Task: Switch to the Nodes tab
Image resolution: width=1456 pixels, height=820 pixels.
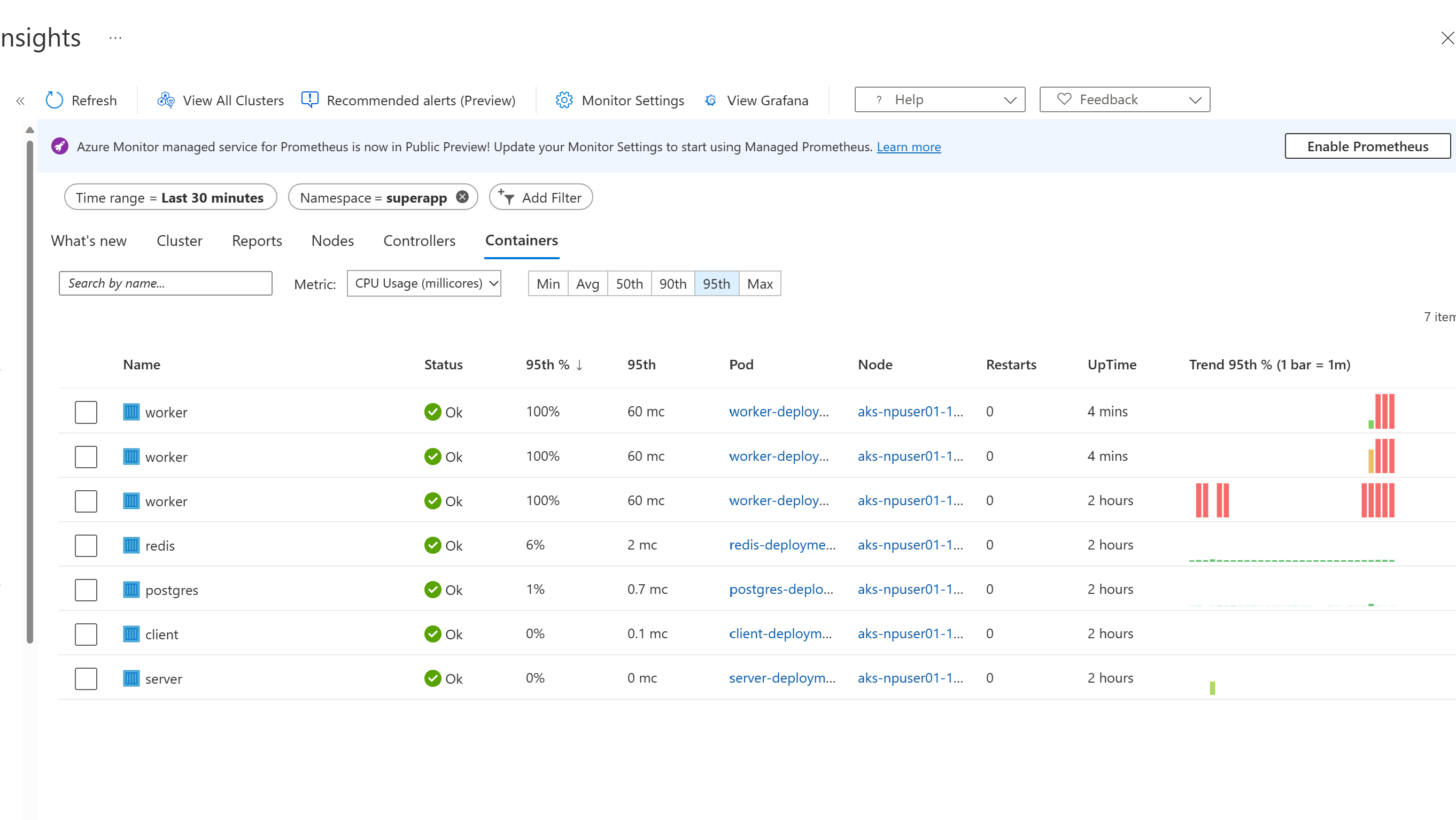Action: tap(332, 241)
